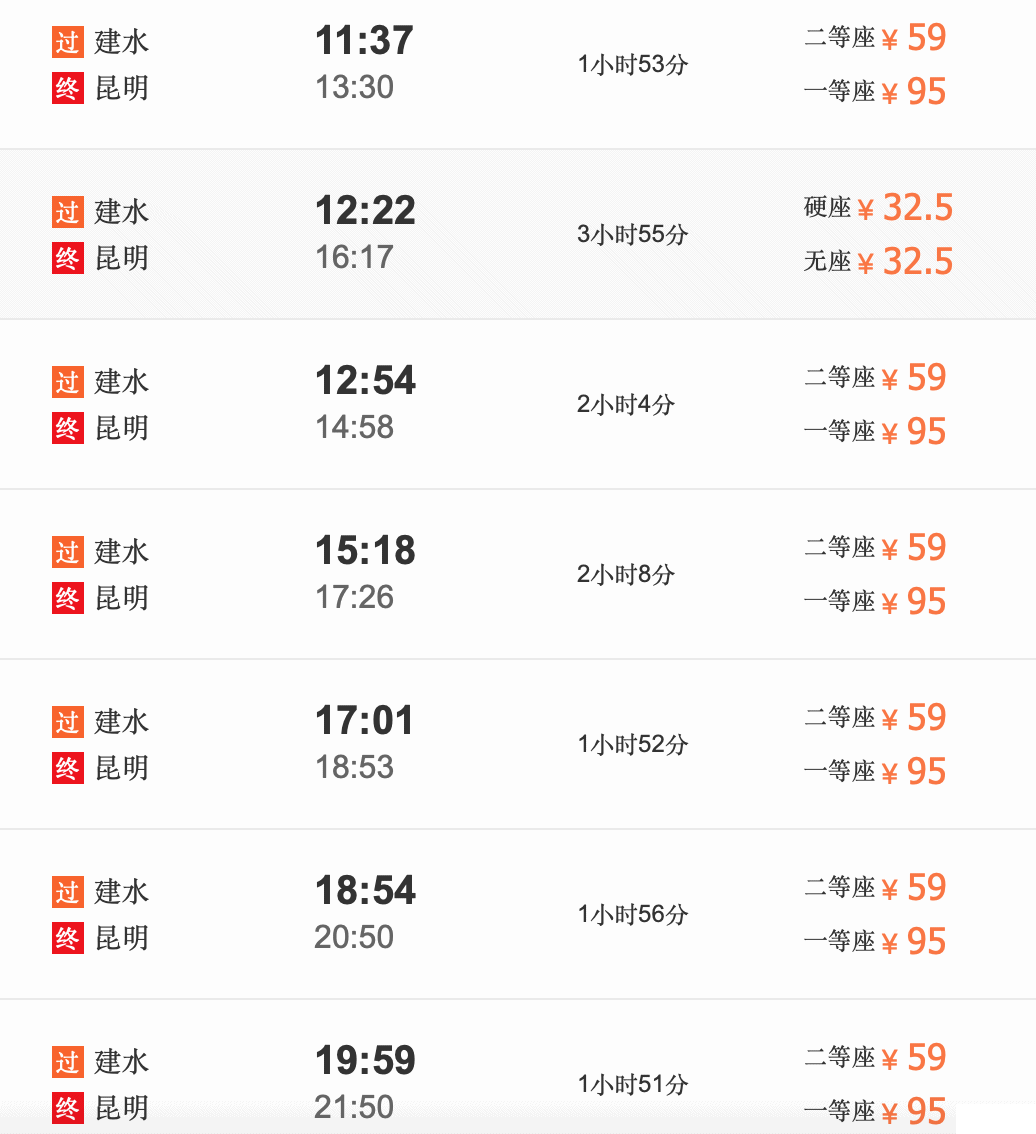Click the 终 icon on the 16:17 arrival row
The image size is (1036, 1134).
67,258
